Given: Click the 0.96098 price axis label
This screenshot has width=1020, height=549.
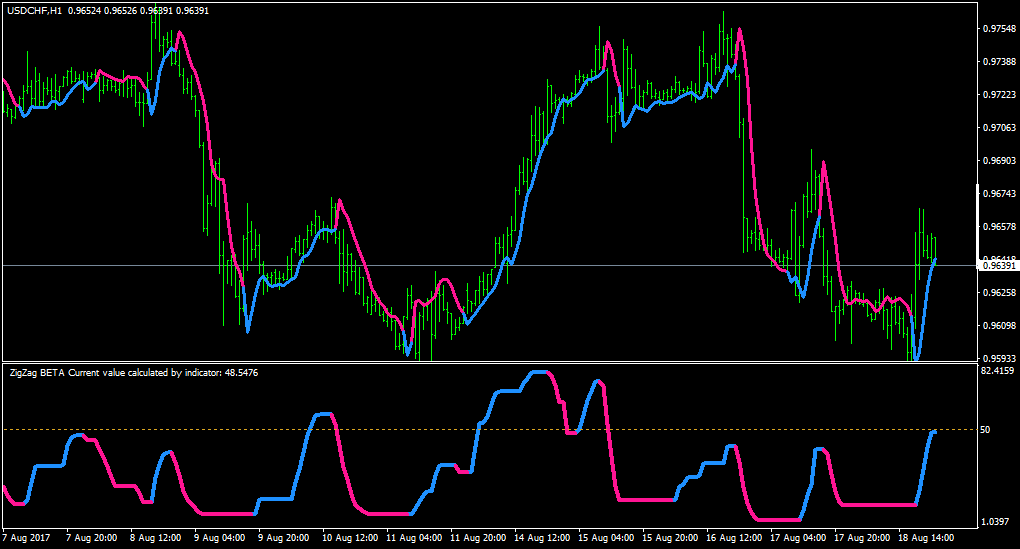Looking at the screenshot, I should point(999,326).
